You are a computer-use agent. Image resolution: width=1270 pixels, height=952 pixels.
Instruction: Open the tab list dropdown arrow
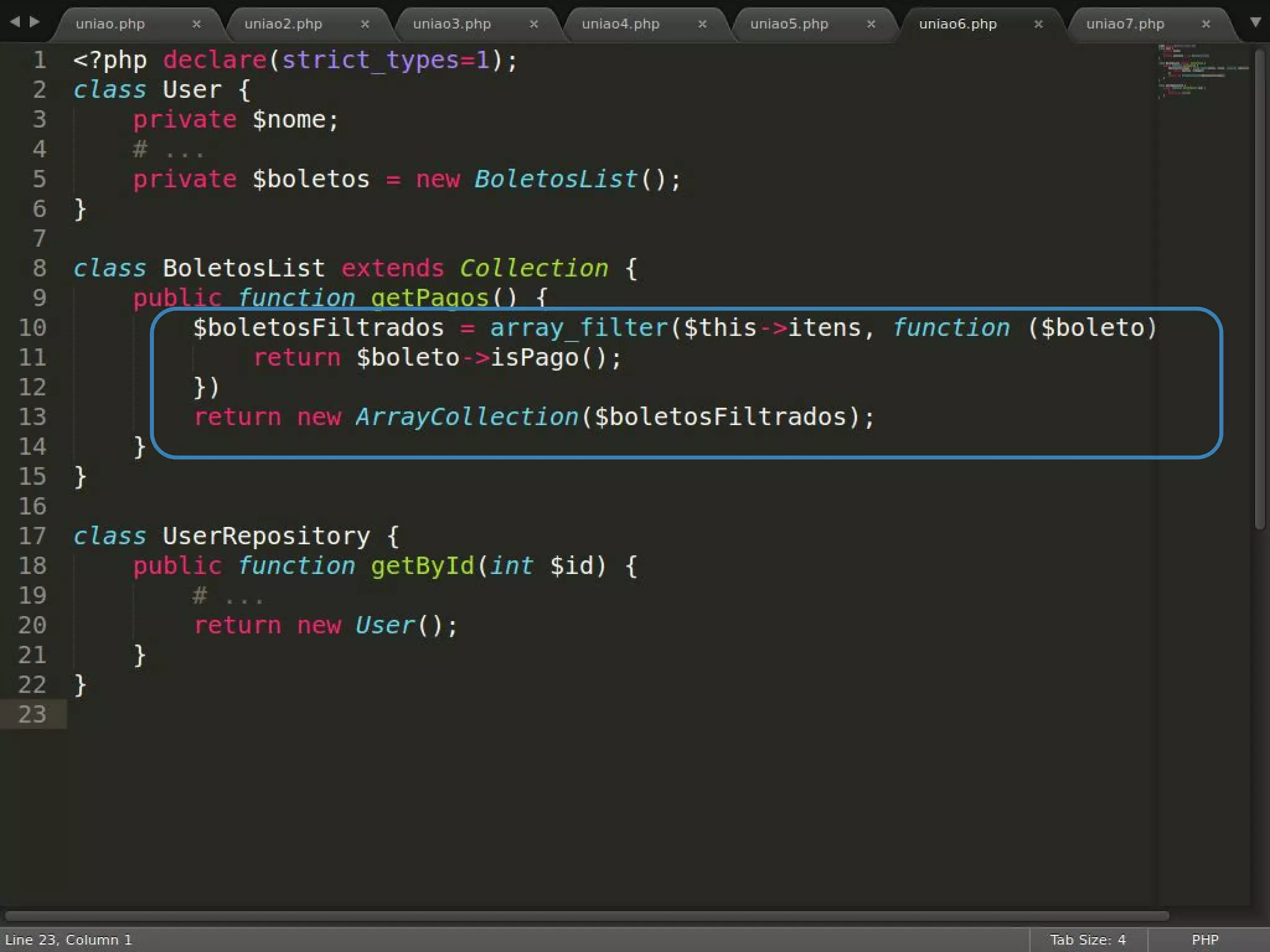[1255, 22]
